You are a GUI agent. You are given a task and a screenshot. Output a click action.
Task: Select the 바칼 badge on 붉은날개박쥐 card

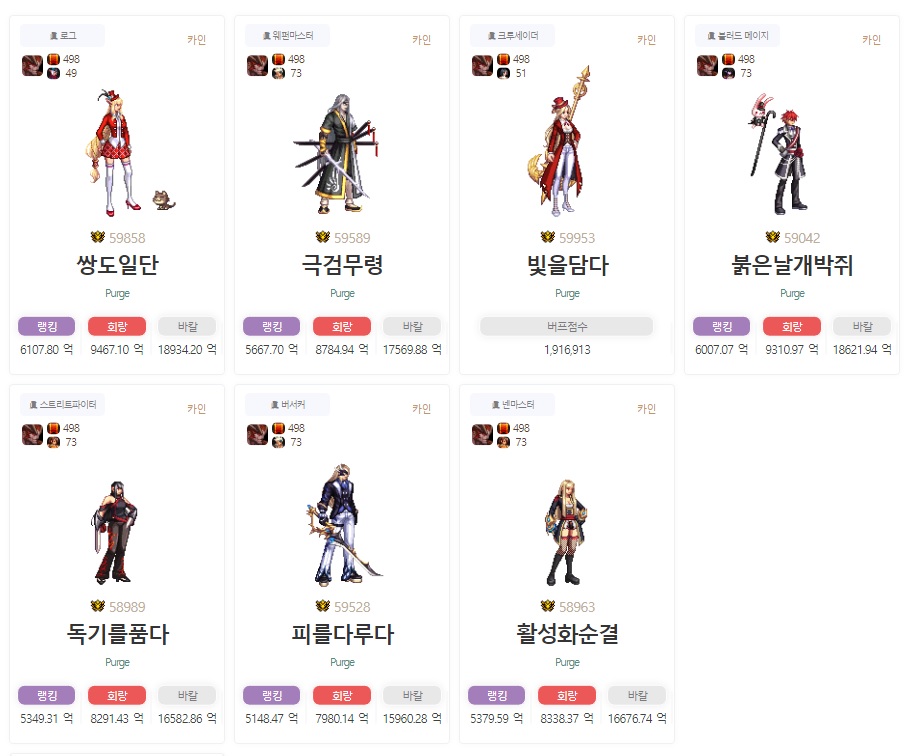862,326
